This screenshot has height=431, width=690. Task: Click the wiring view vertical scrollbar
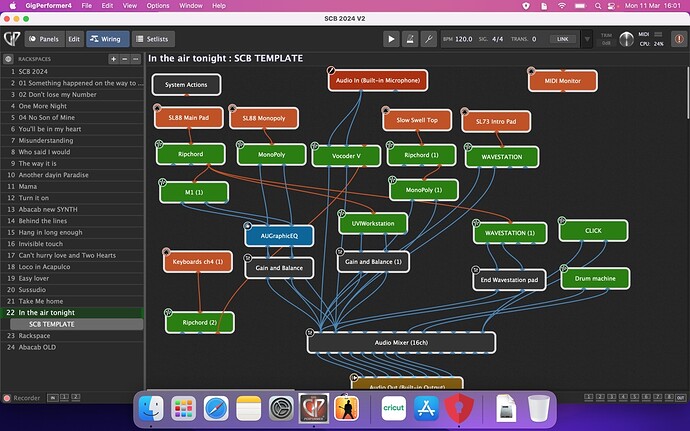687,93
